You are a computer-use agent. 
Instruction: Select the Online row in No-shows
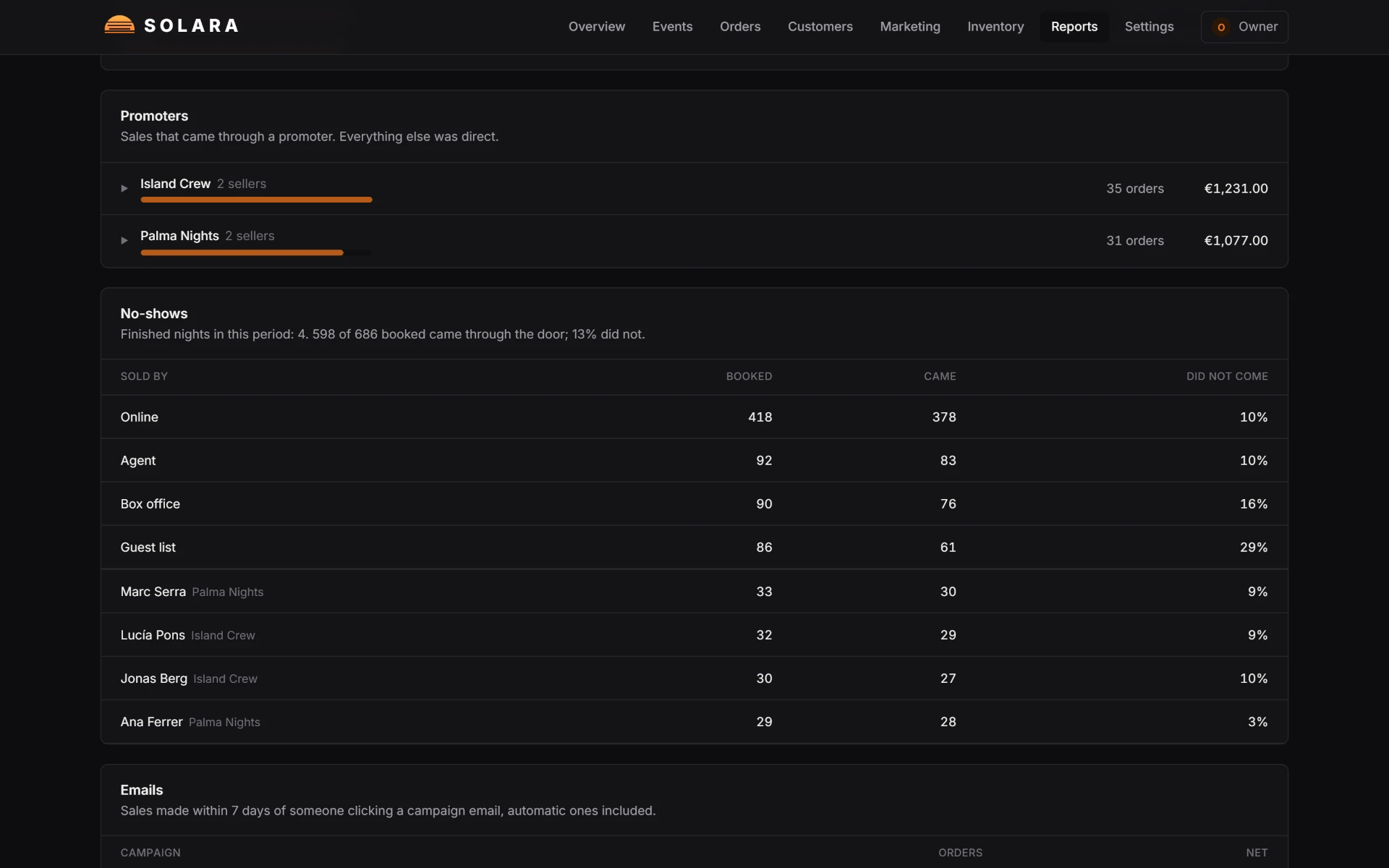[694, 417]
